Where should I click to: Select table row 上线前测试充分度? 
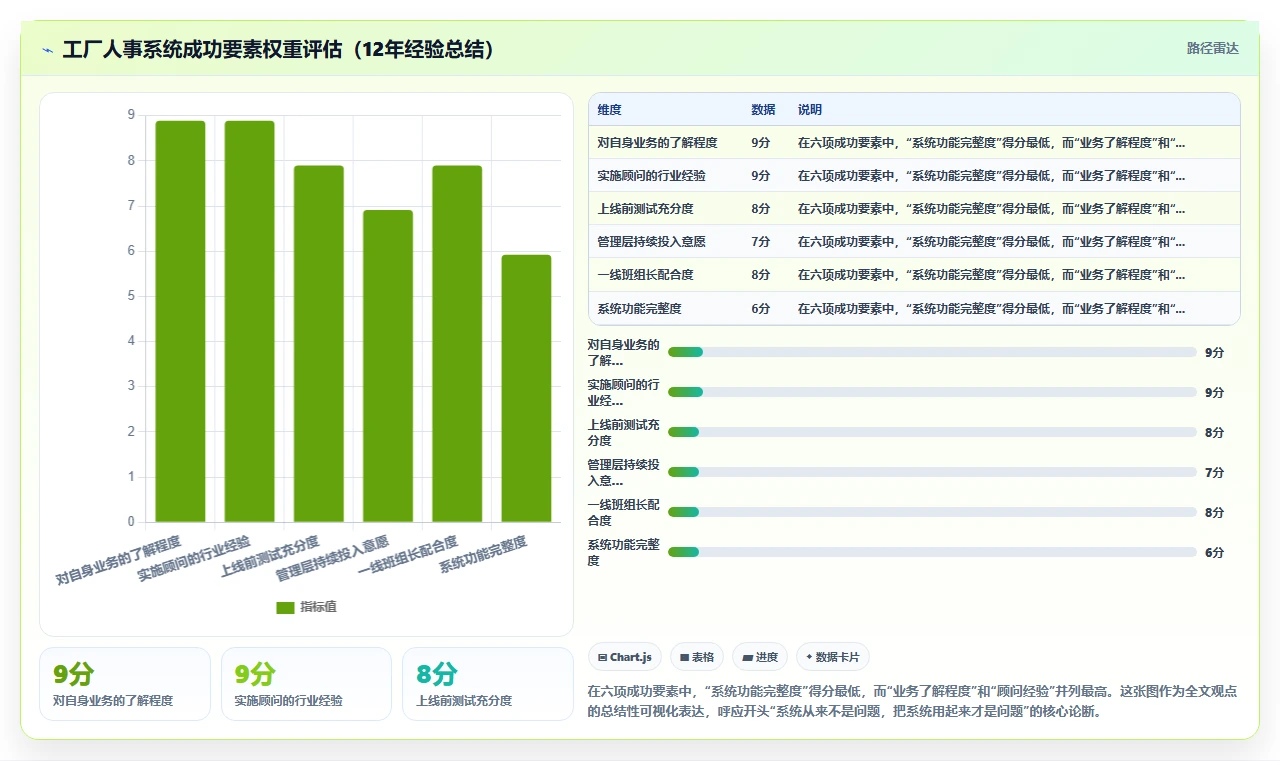(x=914, y=209)
